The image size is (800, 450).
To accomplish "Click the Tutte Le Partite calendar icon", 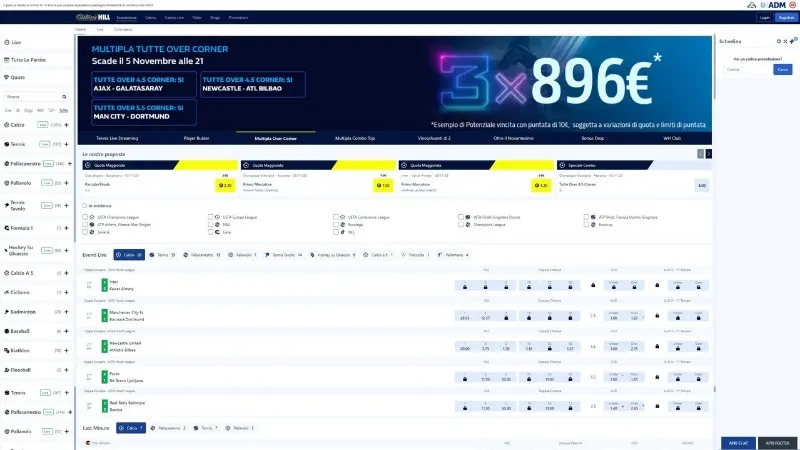I will tap(7, 60).
